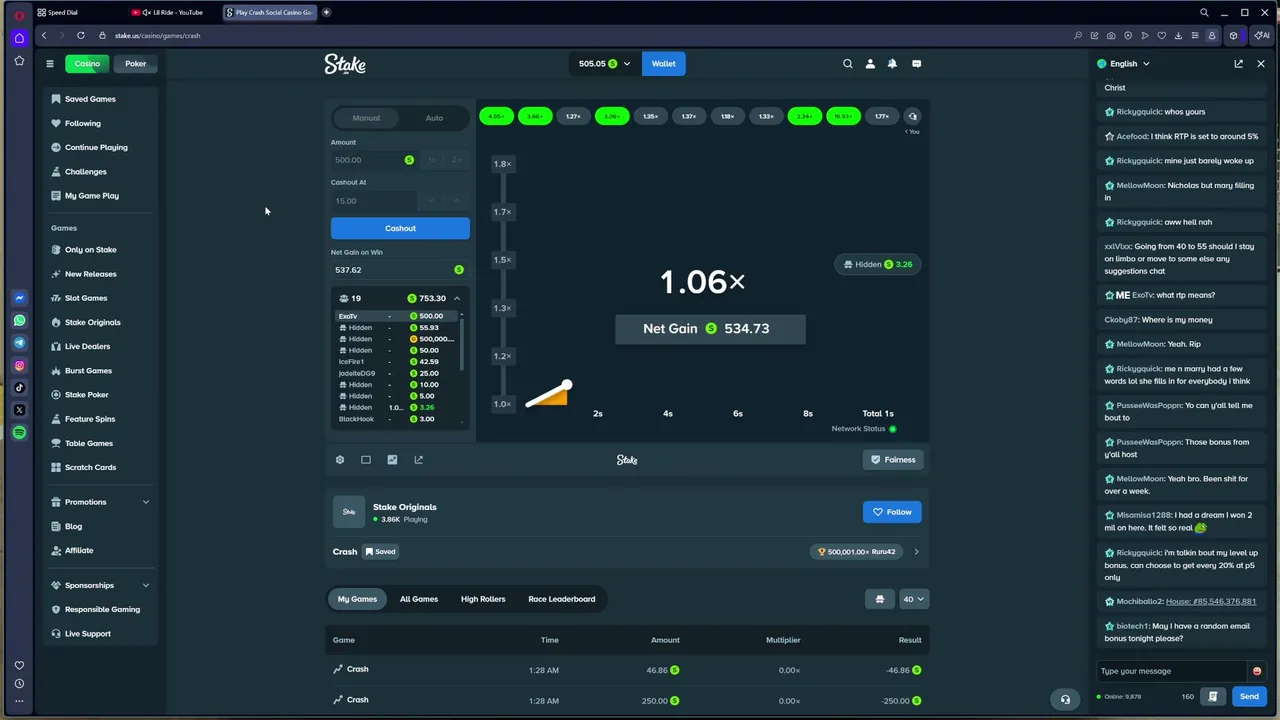Send the chat message
Screen dimensions: 1280x720
[x=1249, y=696]
